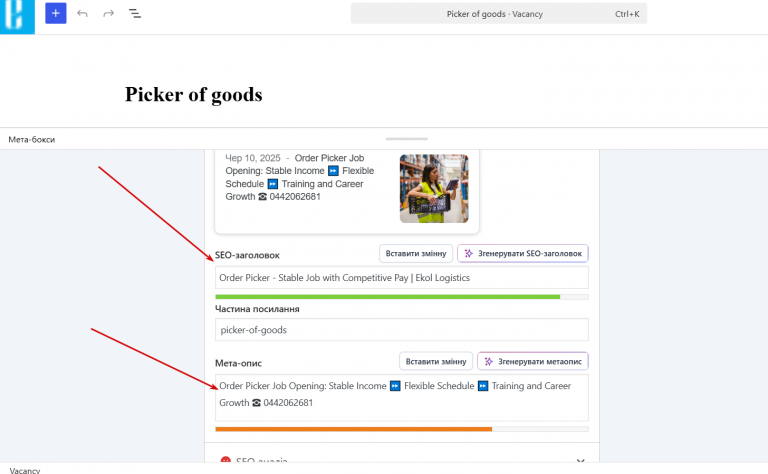Click Вставити змінну for SEO-заголовок
This screenshot has width=768, height=474.
416,253
